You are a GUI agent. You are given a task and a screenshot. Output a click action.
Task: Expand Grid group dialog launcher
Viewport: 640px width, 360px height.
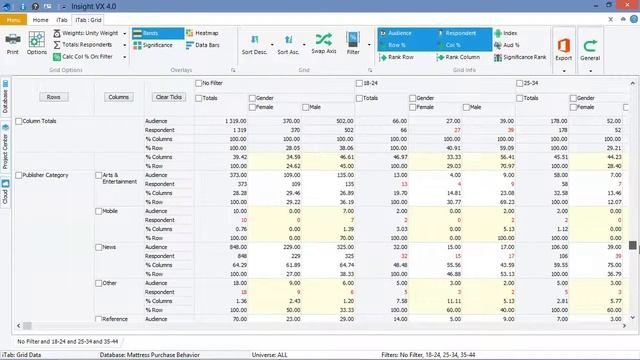pos(370,70)
